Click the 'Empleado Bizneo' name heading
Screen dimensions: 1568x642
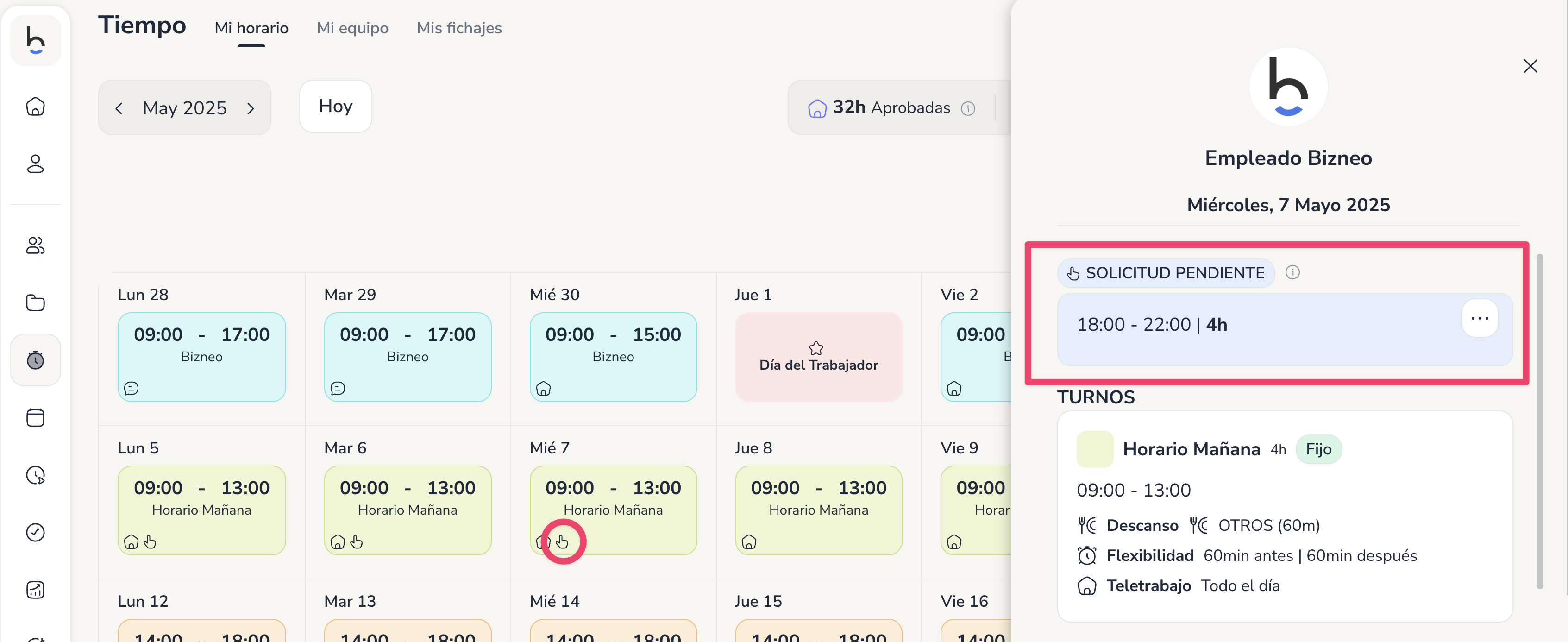1288,158
